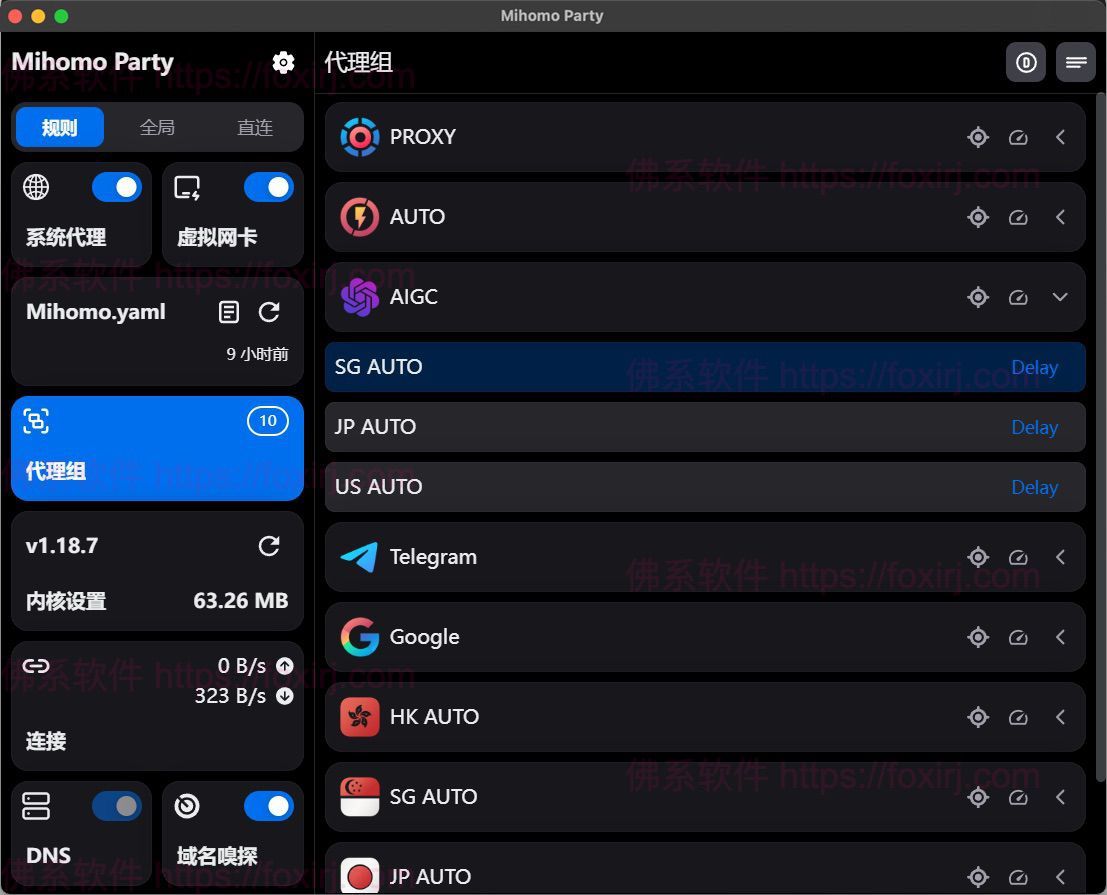Image resolution: width=1107 pixels, height=895 pixels.
Task: Restart the v1.18.7 core
Action: pos(269,546)
